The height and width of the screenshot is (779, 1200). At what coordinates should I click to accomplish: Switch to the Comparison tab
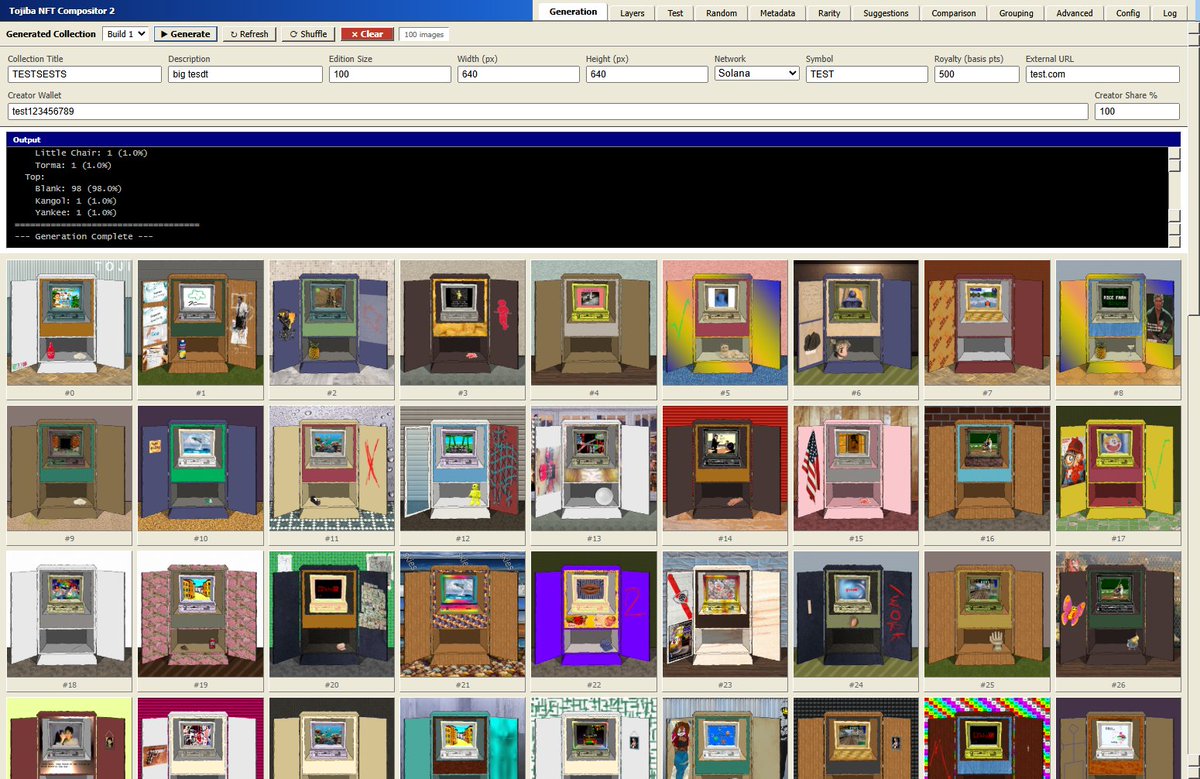954,13
